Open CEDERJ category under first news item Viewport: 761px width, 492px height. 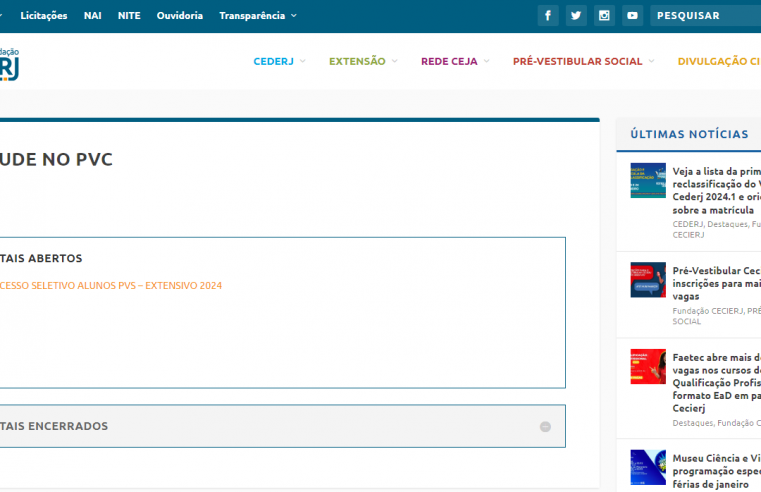click(x=688, y=224)
